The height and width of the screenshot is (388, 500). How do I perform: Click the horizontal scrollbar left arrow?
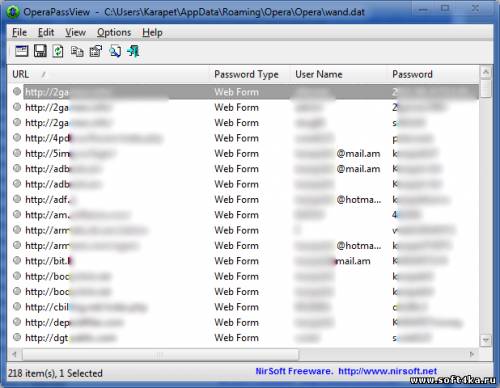click(14, 354)
